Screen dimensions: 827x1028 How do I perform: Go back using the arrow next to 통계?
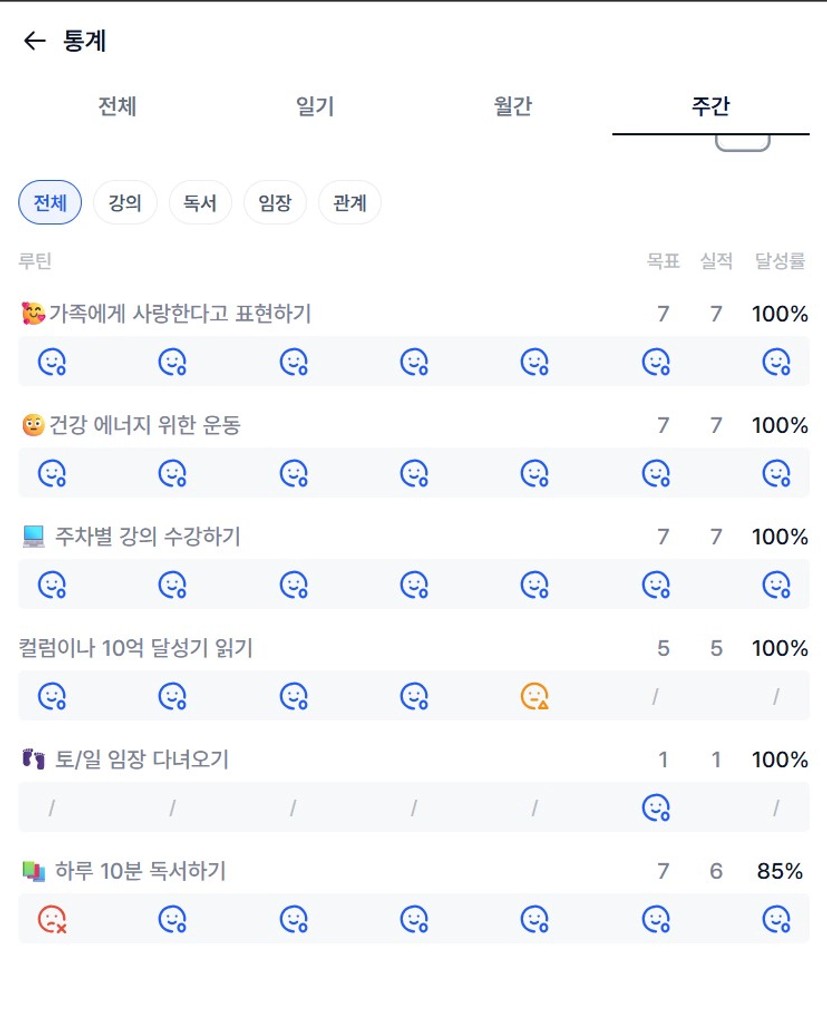35,41
